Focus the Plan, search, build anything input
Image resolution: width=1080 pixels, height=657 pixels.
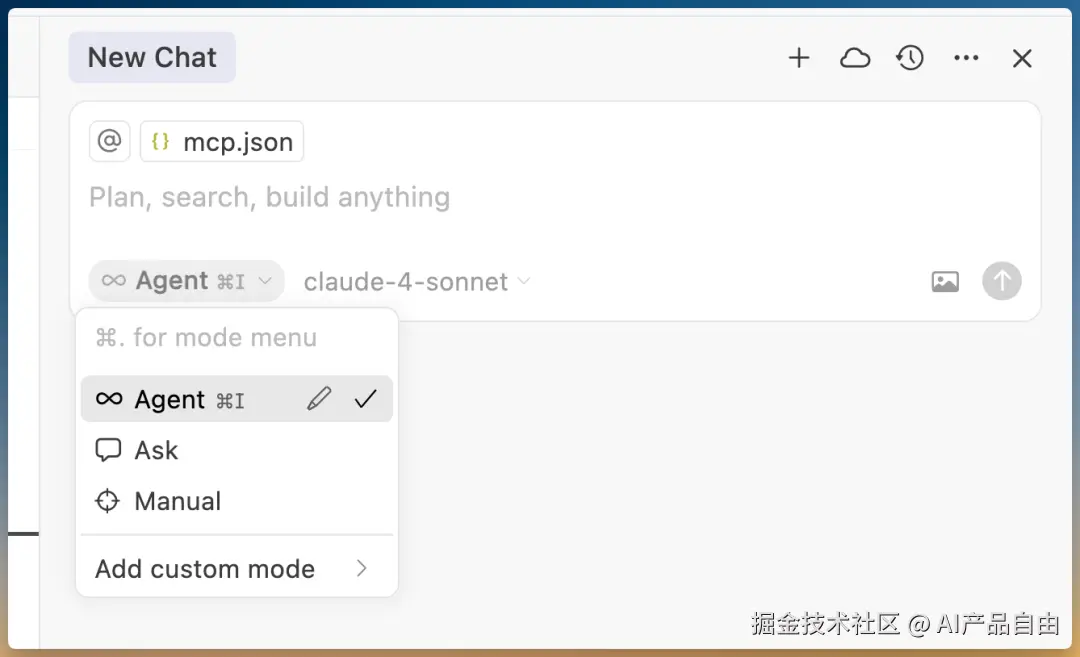(500, 197)
